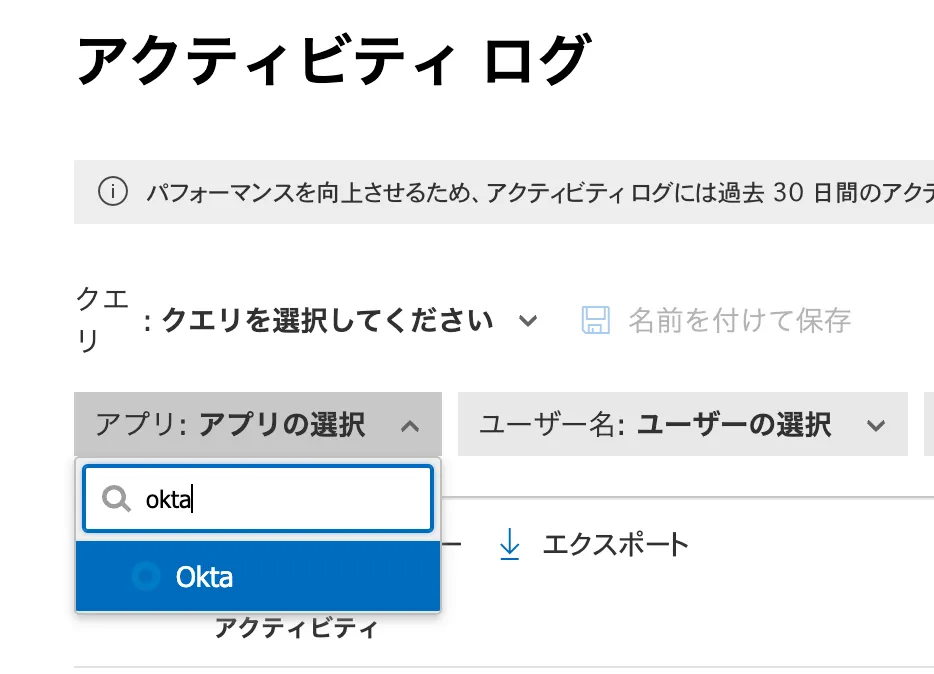Open the ユーザー名: ユーザーの選択 filter
The width and height of the screenshot is (934, 674).
tap(655, 425)
